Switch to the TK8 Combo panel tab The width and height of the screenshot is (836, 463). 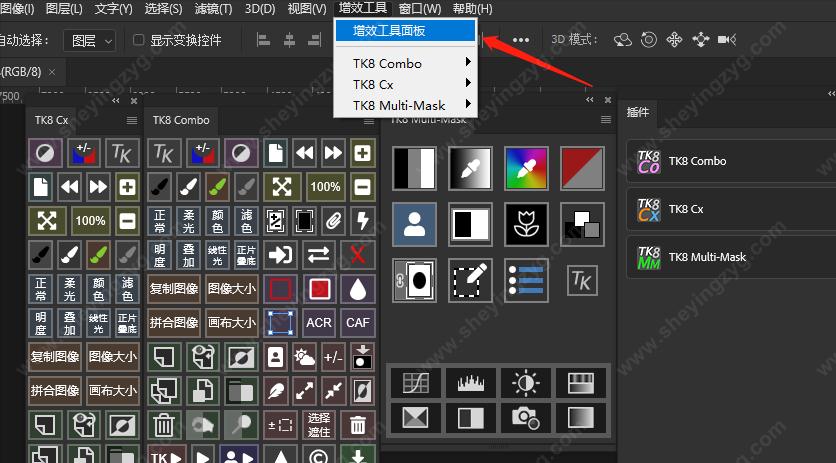(x=181, y=120)
